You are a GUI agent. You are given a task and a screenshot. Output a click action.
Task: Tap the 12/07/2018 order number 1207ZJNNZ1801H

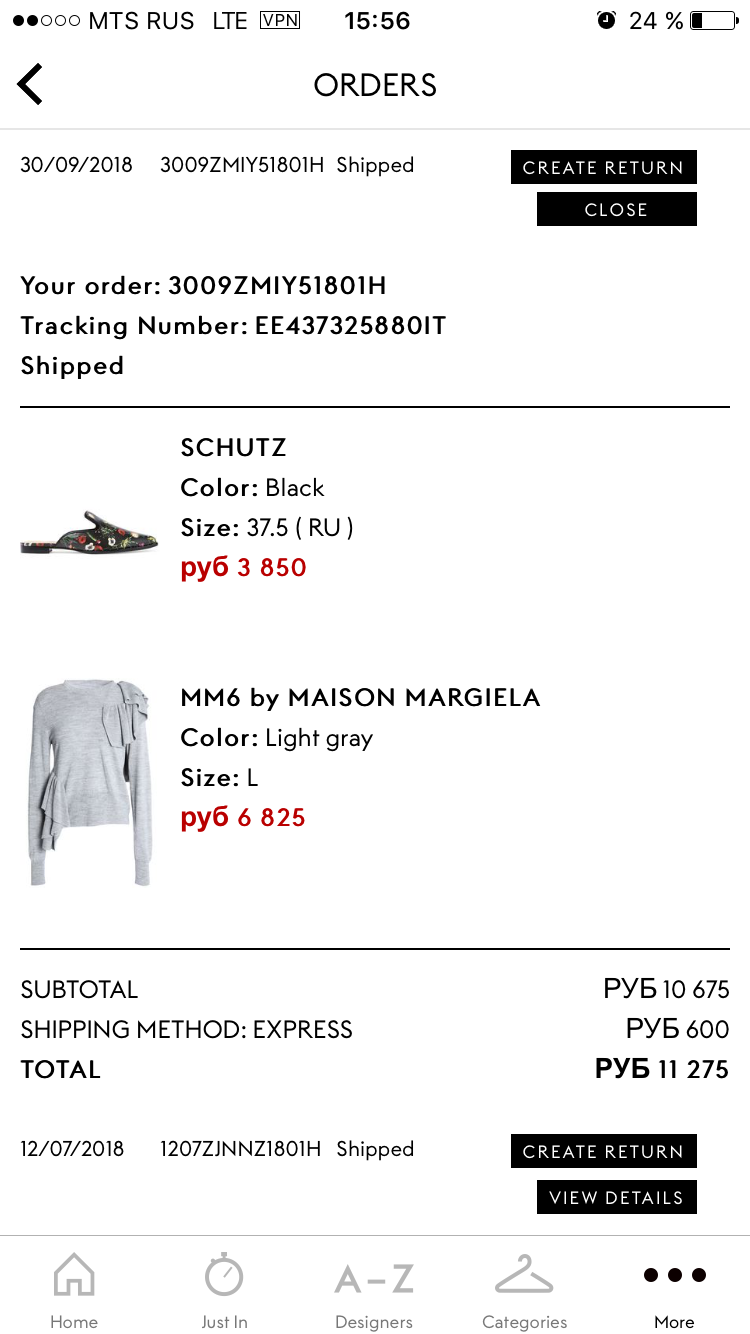pyautogui.click(x=240, y=1149)
